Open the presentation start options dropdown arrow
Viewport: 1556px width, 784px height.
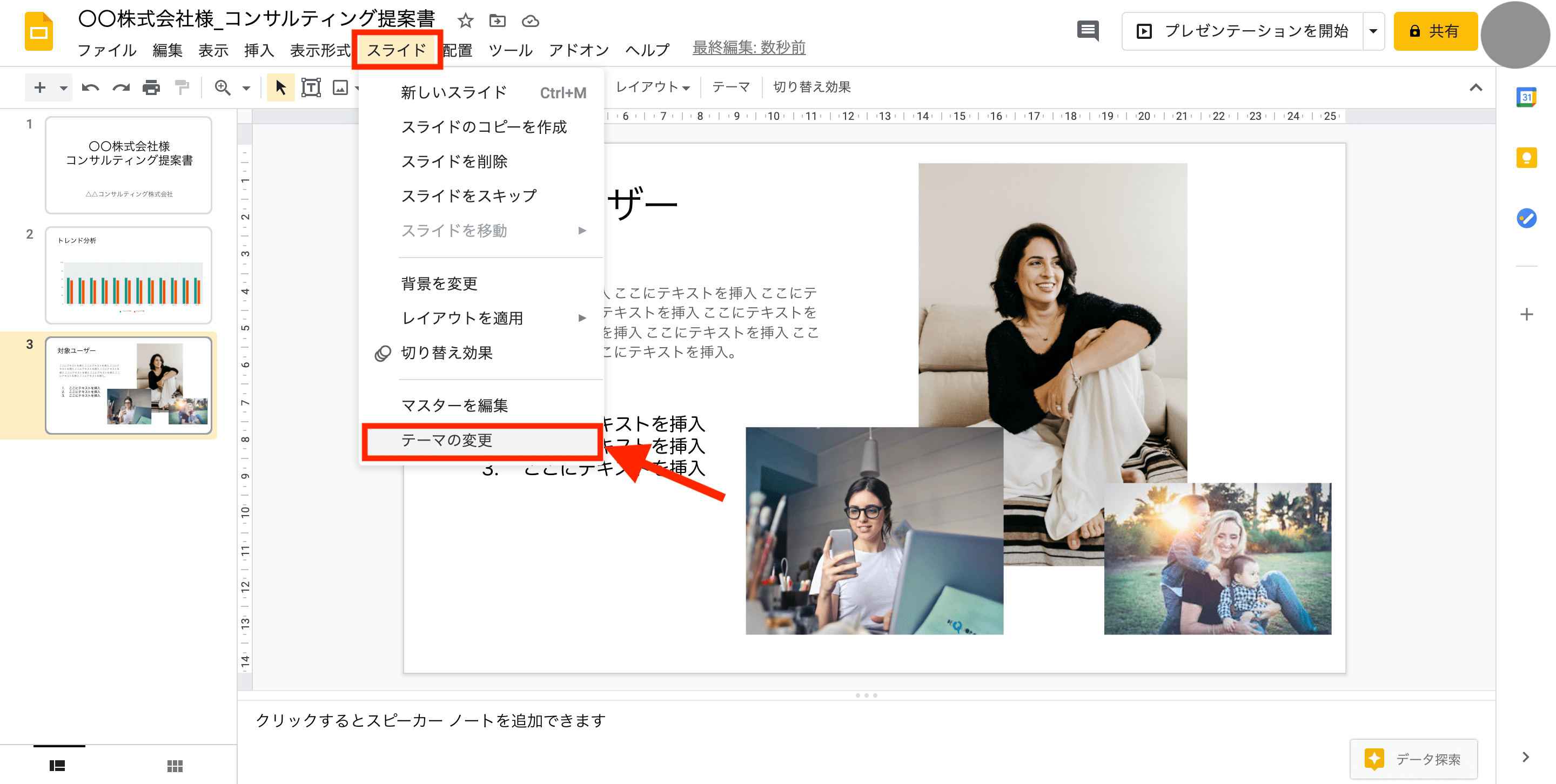point(1373,31)
